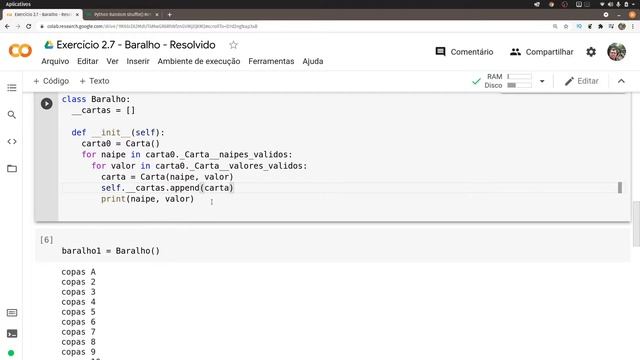Close the Exercício 2.7 browser tab
The width and height of the screenshot is (640, 360).
(x=77, y=14)
